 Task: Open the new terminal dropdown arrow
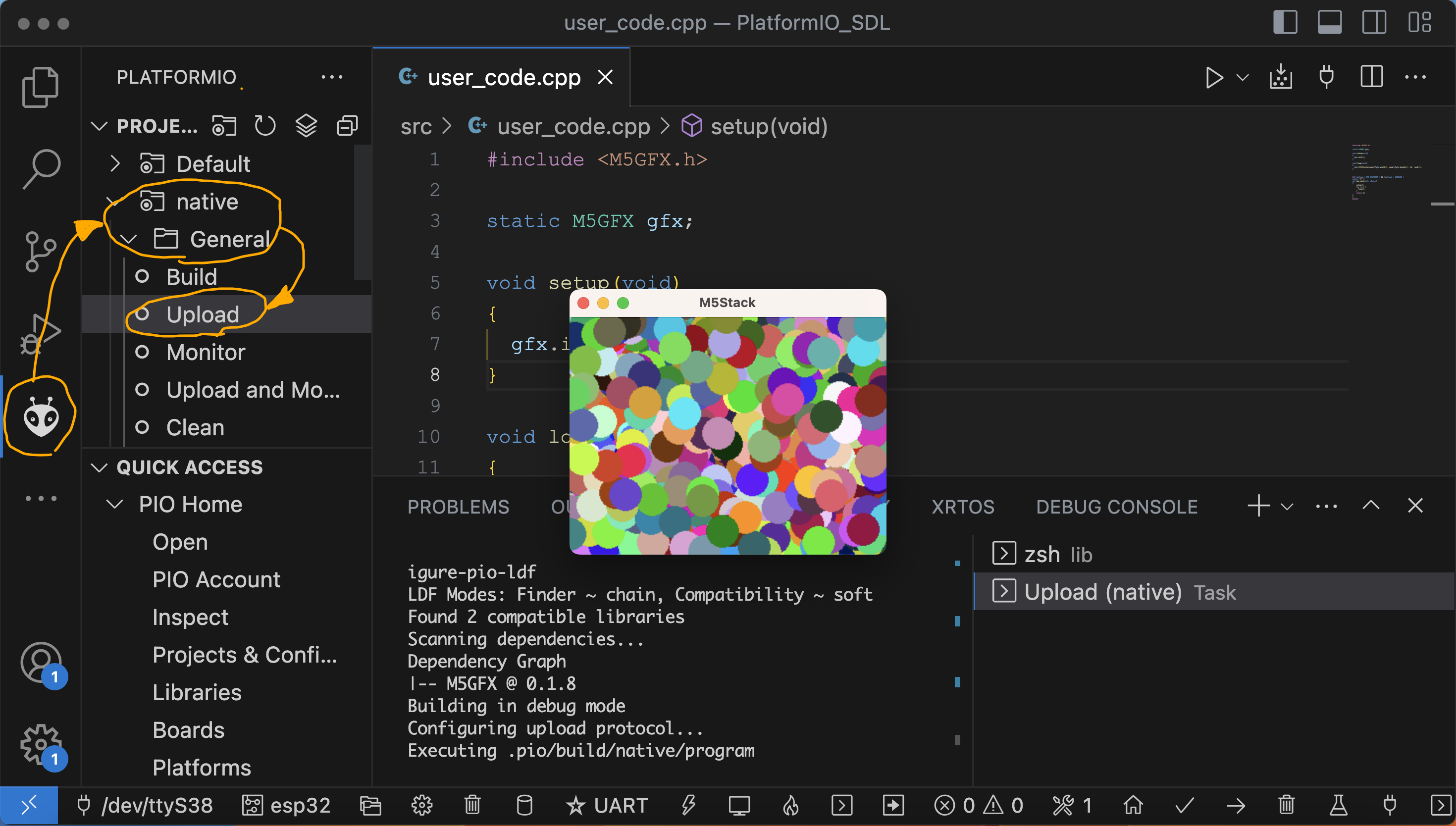tap(1287, 506)
